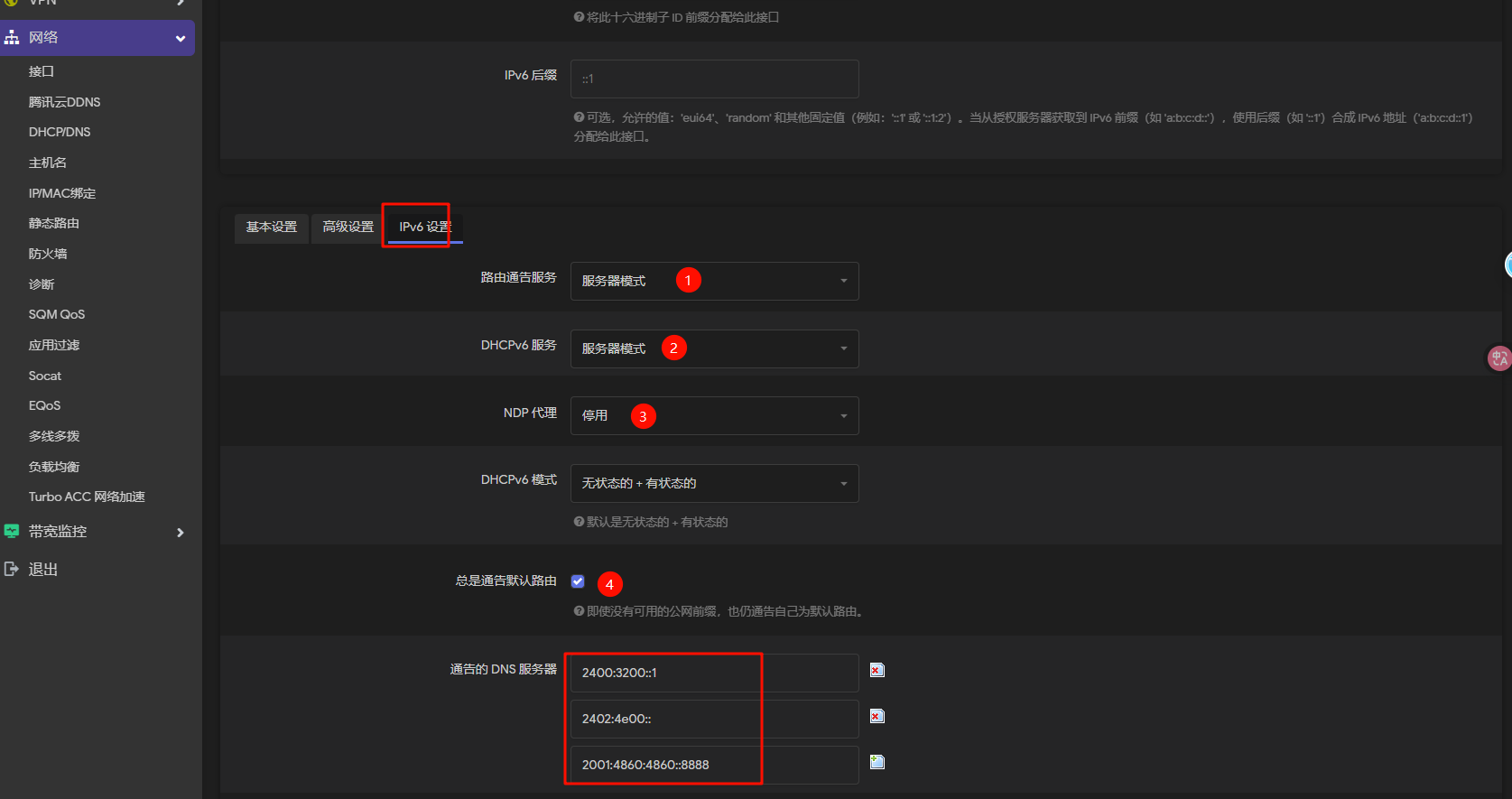Click the logout icon in sidebar
Image resolution: width=1512 pixels, height=799 pixels.
(x=12, y=569)
